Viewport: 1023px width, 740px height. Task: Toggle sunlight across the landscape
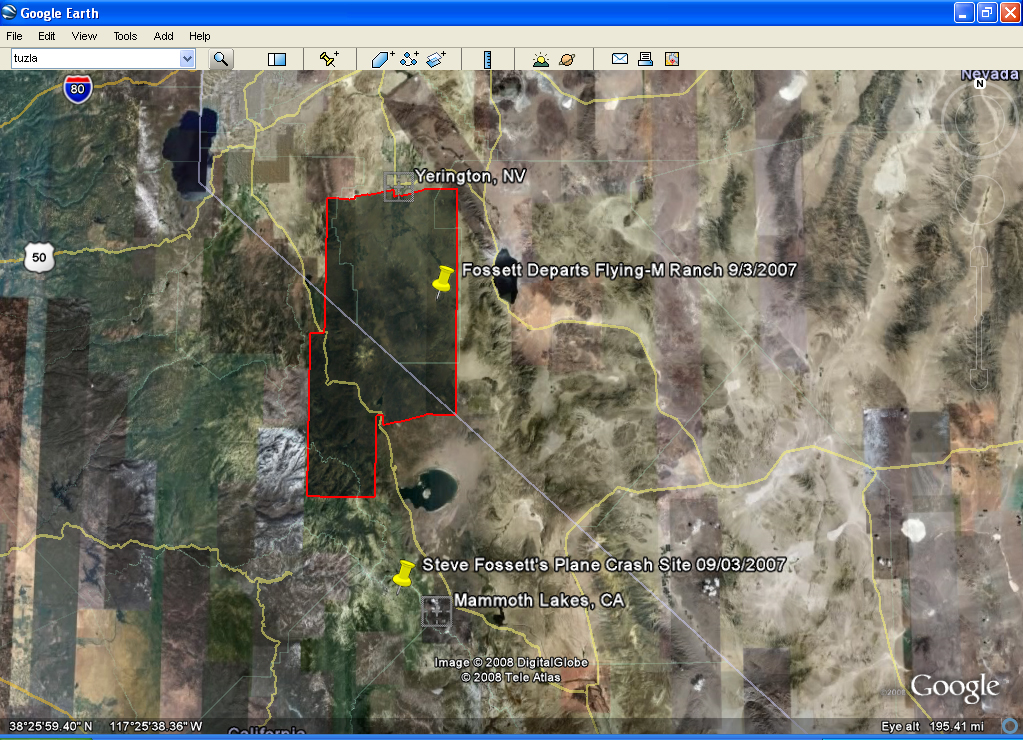[541, 60]
